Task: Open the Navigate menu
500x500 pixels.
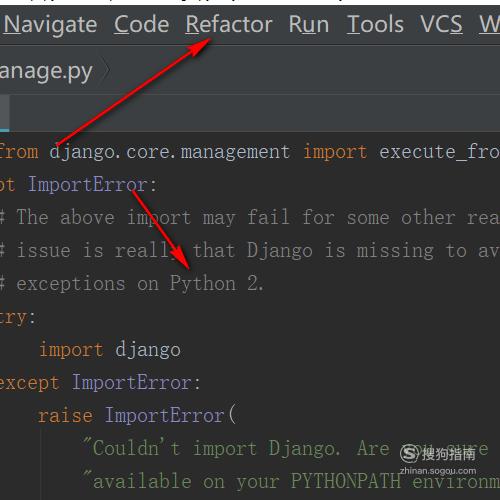Action: 50,24
